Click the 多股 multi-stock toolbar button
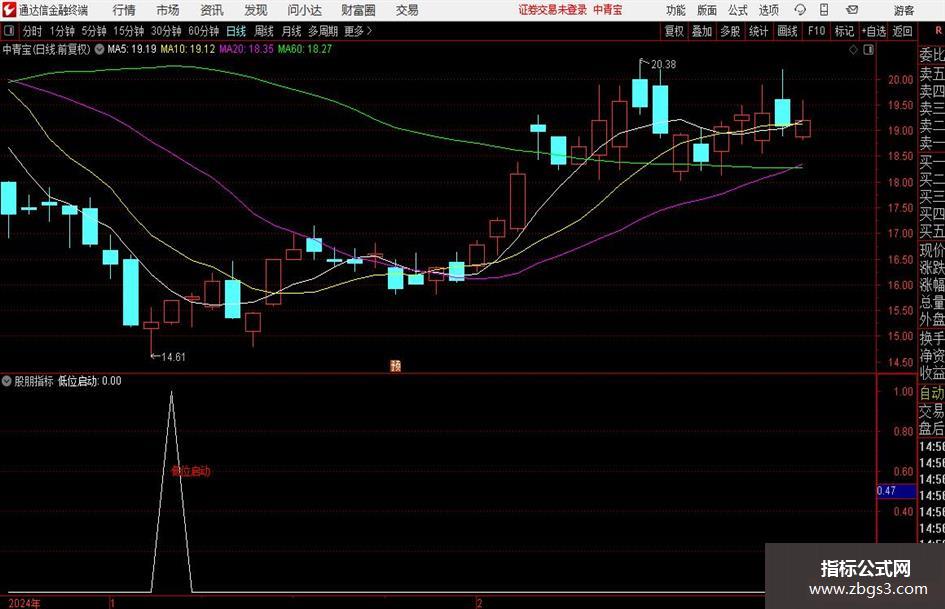This screenshot has height=609, width=945. coord(730,31)
